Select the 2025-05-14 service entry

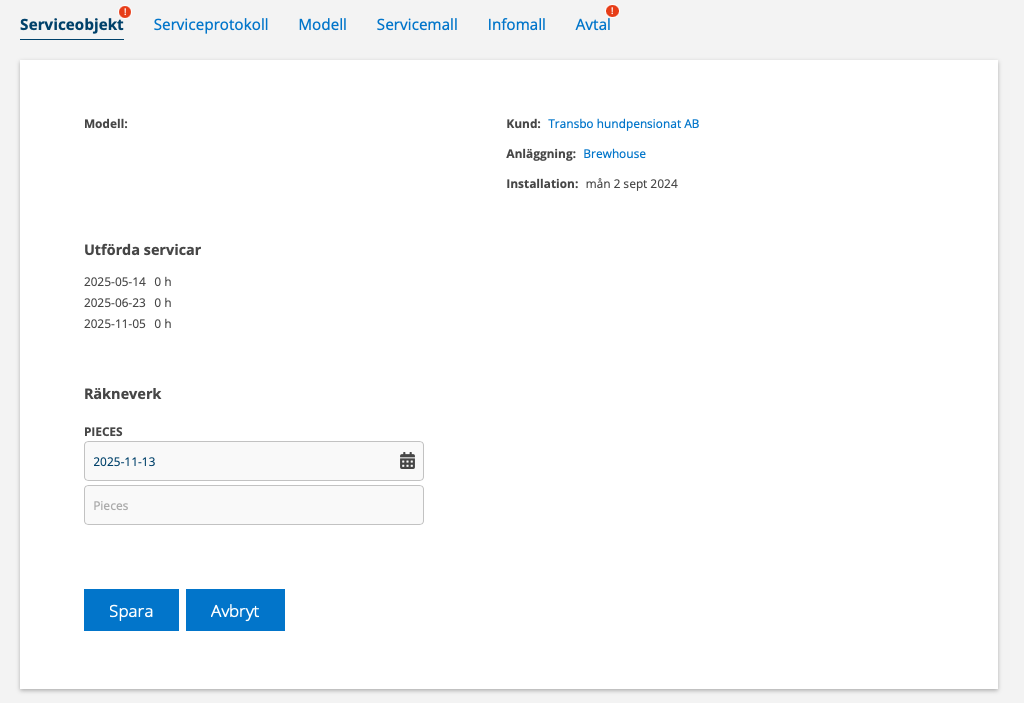click(115, 282)
